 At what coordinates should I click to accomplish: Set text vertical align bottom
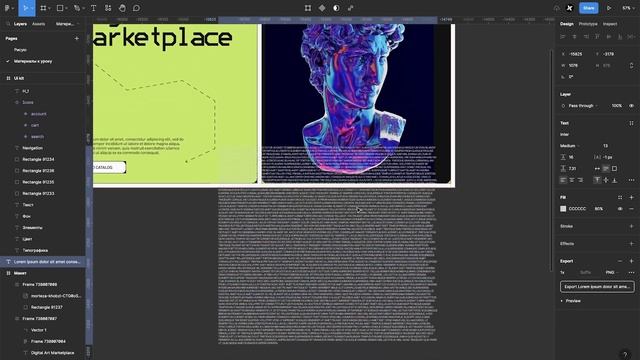pos(614,180)
